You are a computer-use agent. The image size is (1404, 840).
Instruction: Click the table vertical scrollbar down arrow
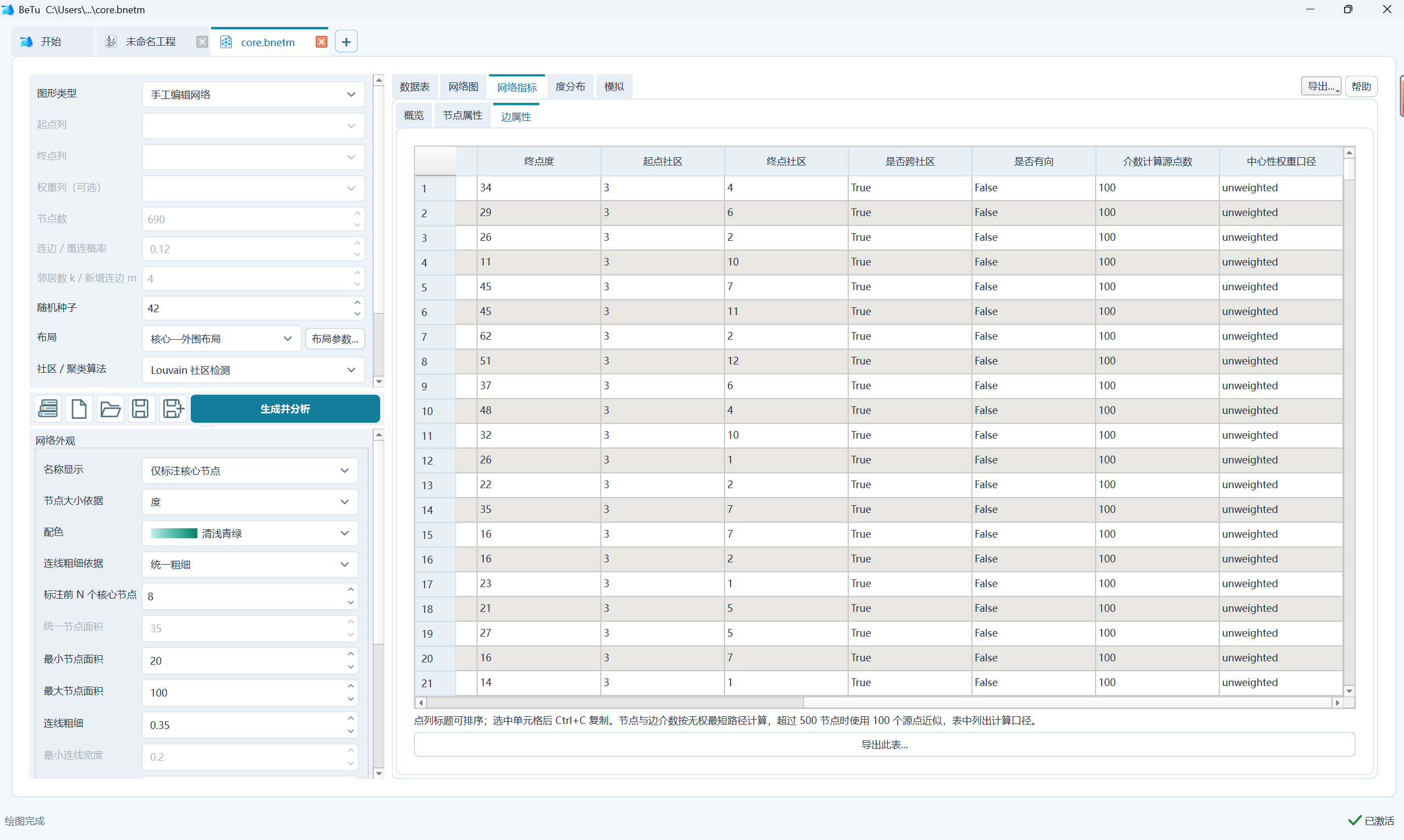point(1349,690)
